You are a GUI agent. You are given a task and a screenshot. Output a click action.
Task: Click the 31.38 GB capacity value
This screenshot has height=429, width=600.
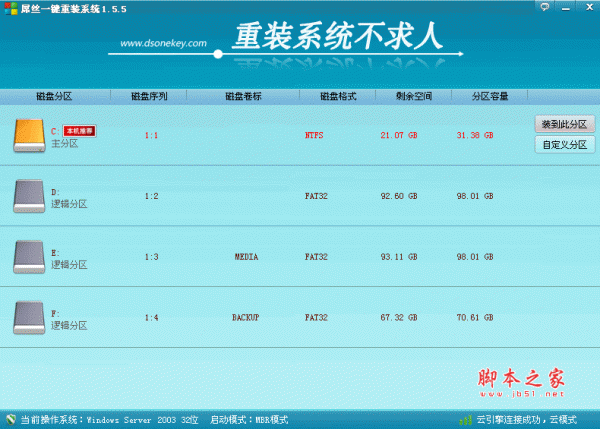tap(475, 135)
